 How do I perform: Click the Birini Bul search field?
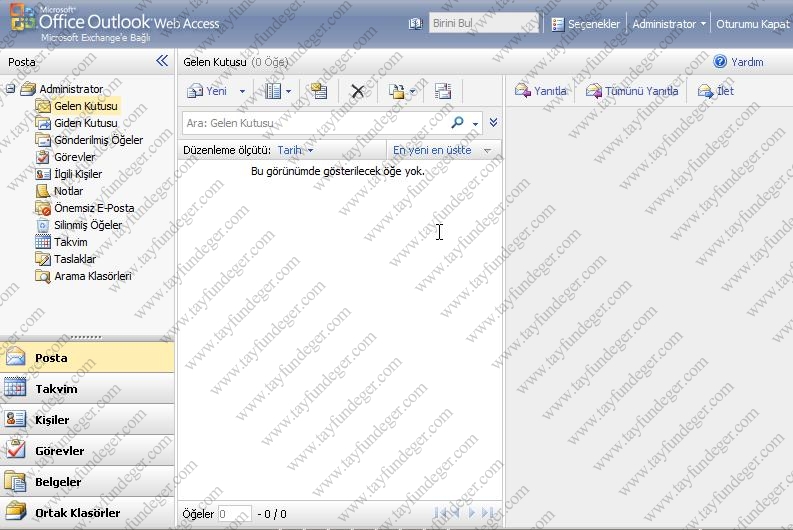click(x=483, y=23)
